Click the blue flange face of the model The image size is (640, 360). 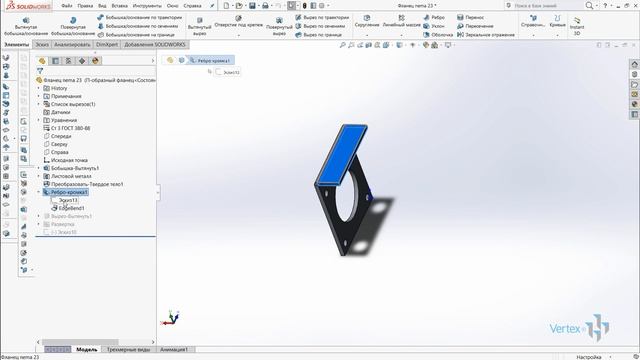[x=341, y=154]
